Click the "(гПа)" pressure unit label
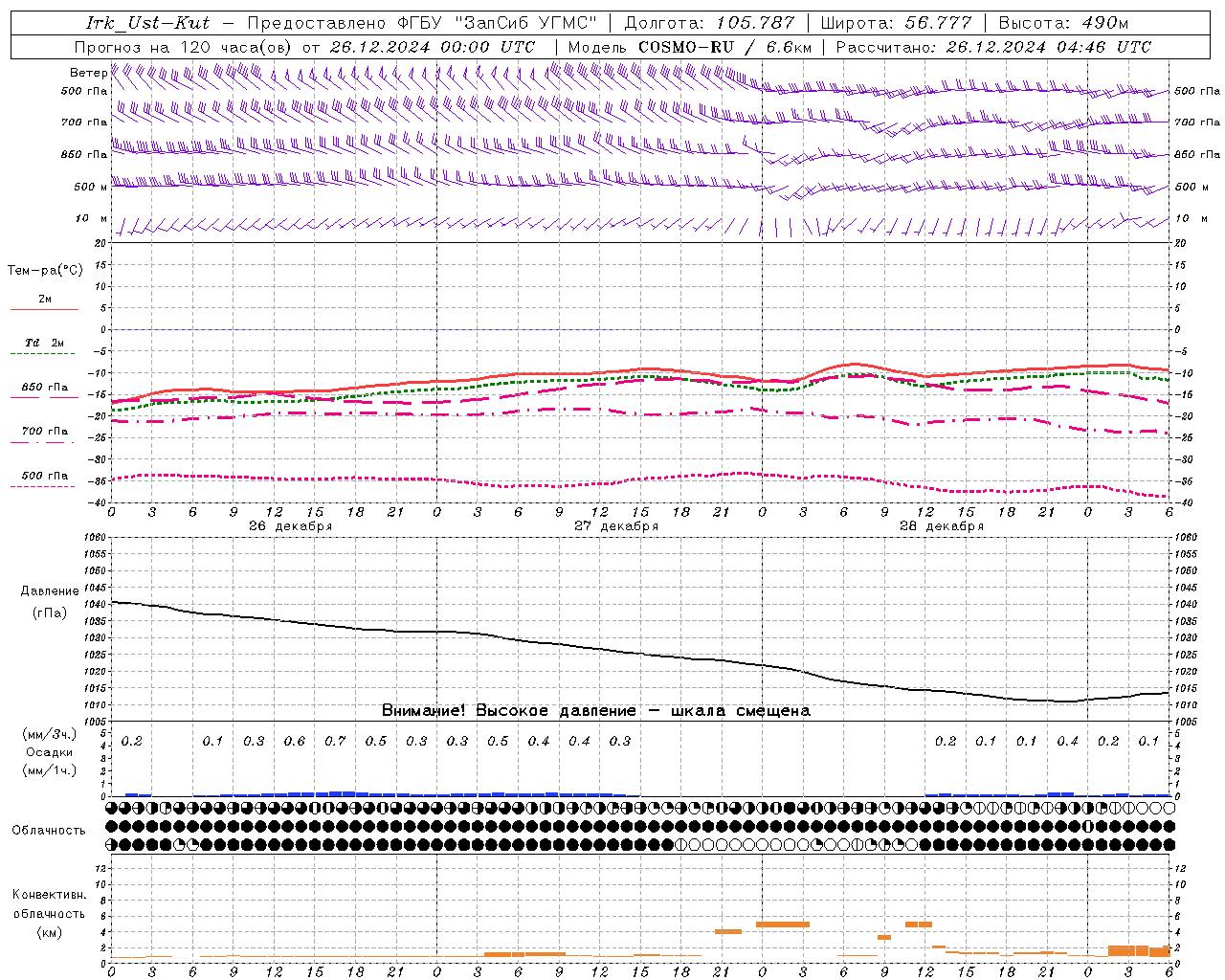This screenshot has height=980, width=1225. (x=50, y=613)
